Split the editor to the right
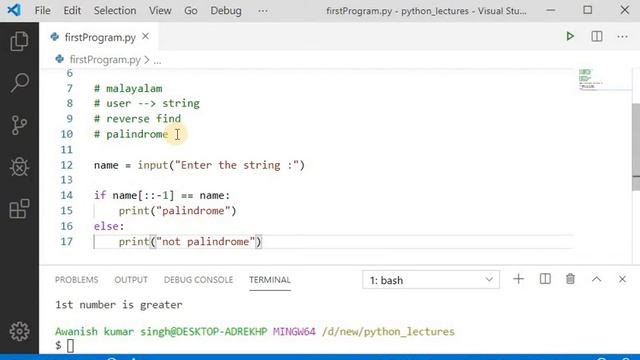 pos(597,36)
